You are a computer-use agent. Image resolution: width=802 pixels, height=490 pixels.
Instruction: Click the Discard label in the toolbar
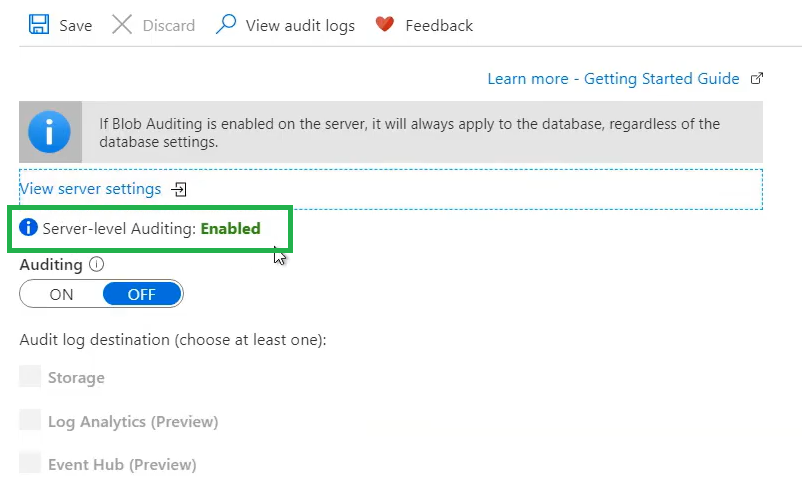point(169,26)
